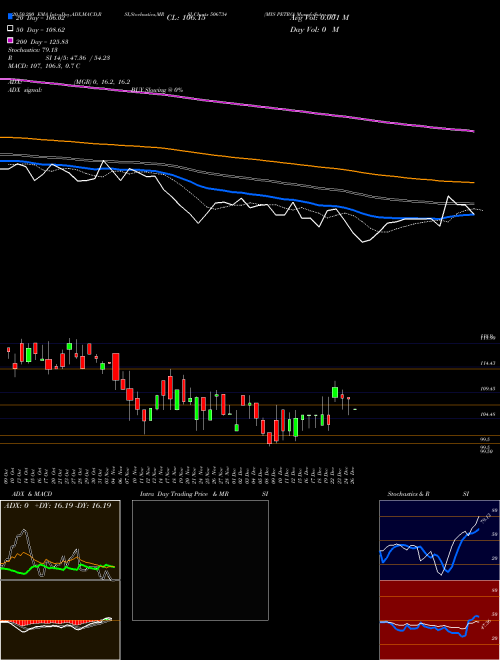This screenshot has height=660, width=500.
Task: Click the tall green candlestick near 22 Dec
Action: pyautogui.click(x=335, y=392)
